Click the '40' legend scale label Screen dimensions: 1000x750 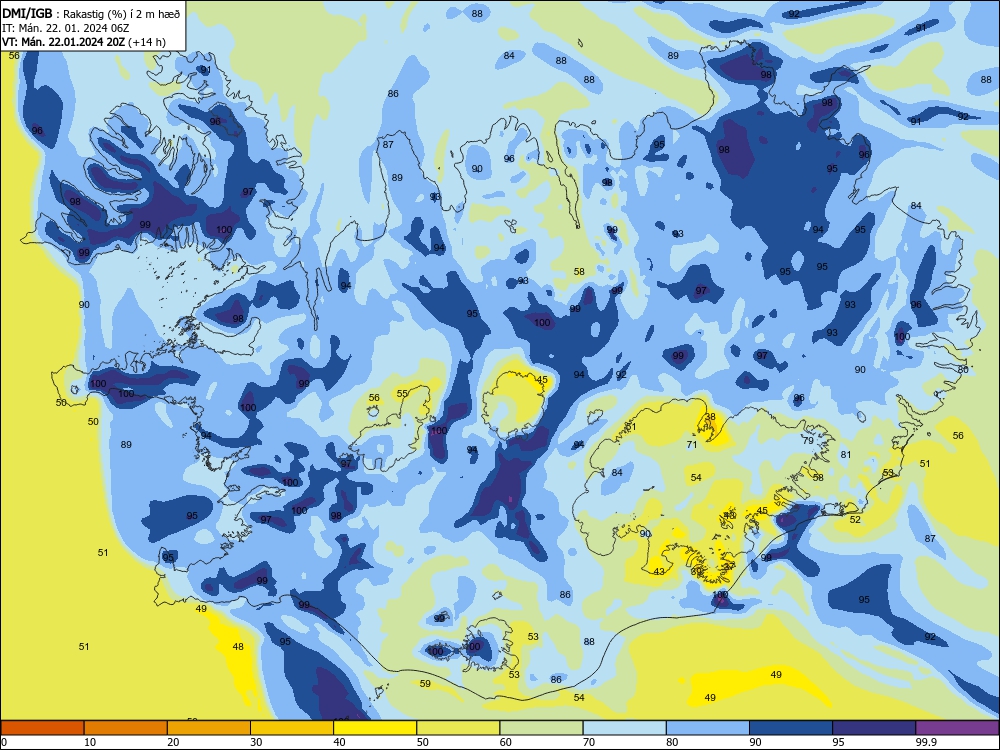[x=339, y=742]
